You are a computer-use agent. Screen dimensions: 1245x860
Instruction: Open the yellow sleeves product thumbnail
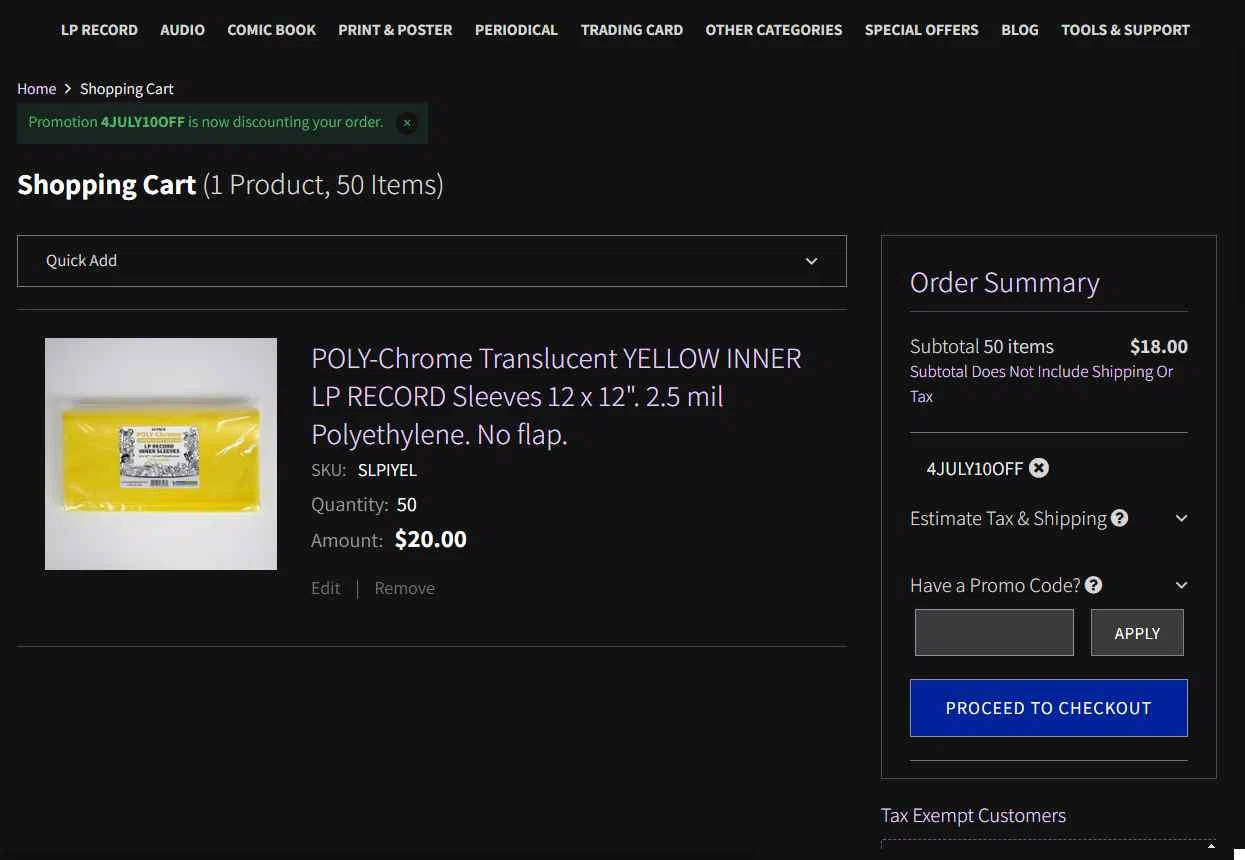coord(161,454)
